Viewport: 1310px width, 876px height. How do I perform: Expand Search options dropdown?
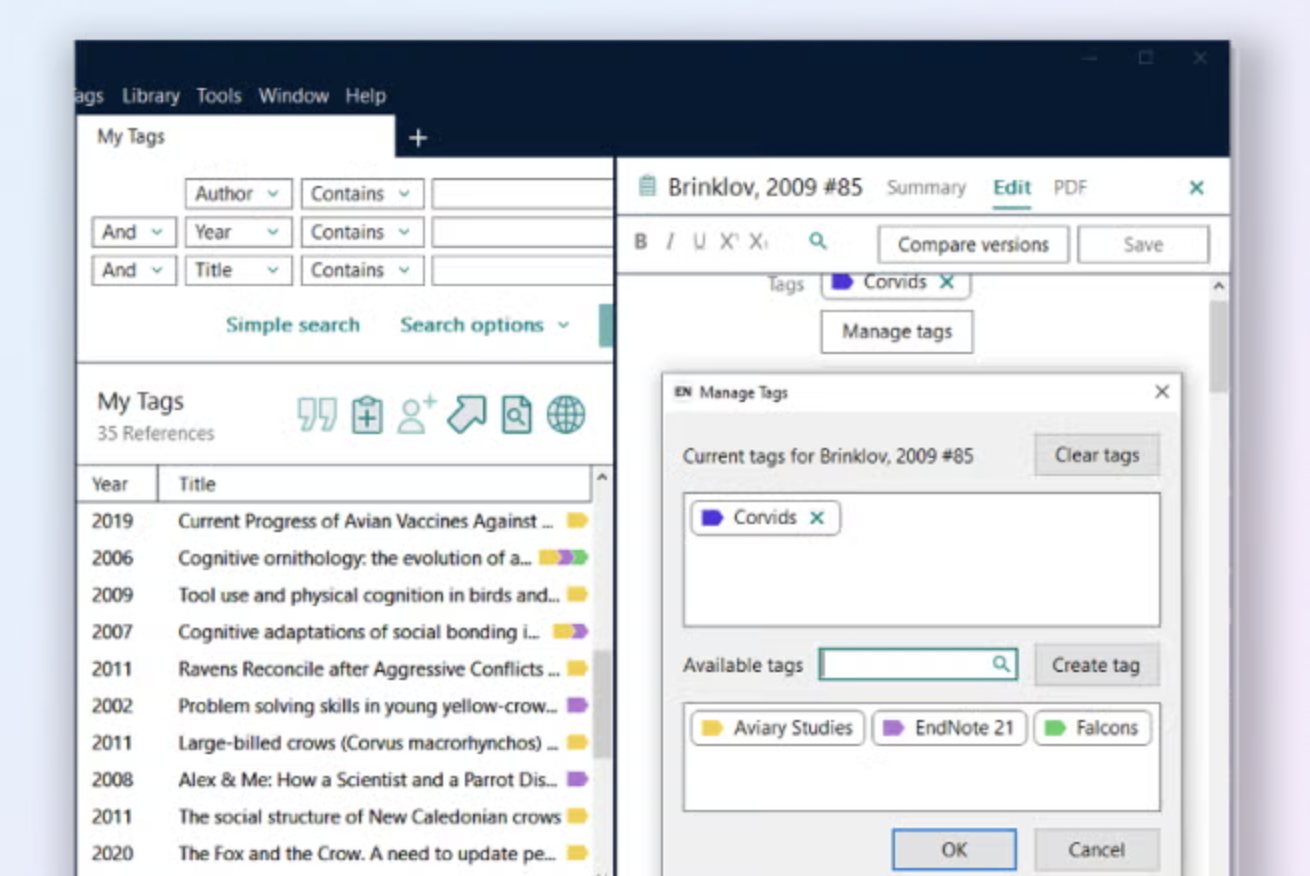click(x=485, y=325)
